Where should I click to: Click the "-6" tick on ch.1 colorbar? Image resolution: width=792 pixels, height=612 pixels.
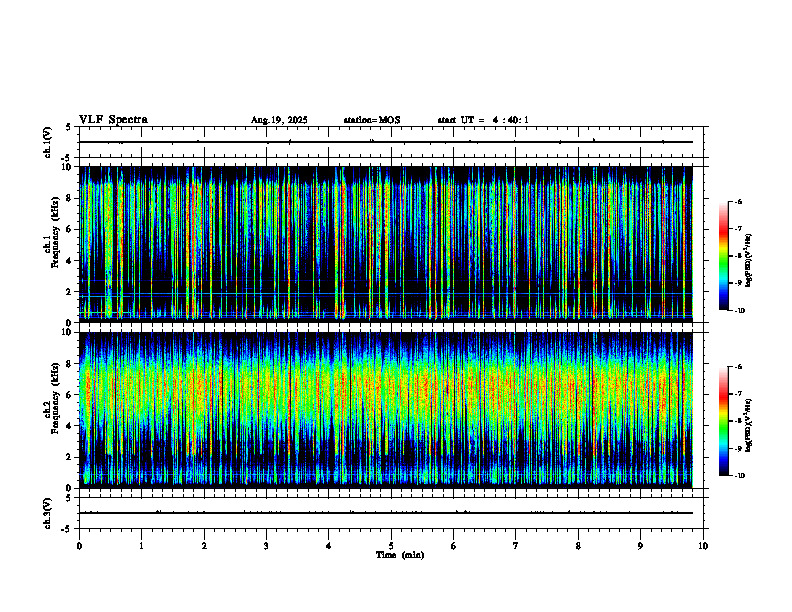tap(739, 202)
